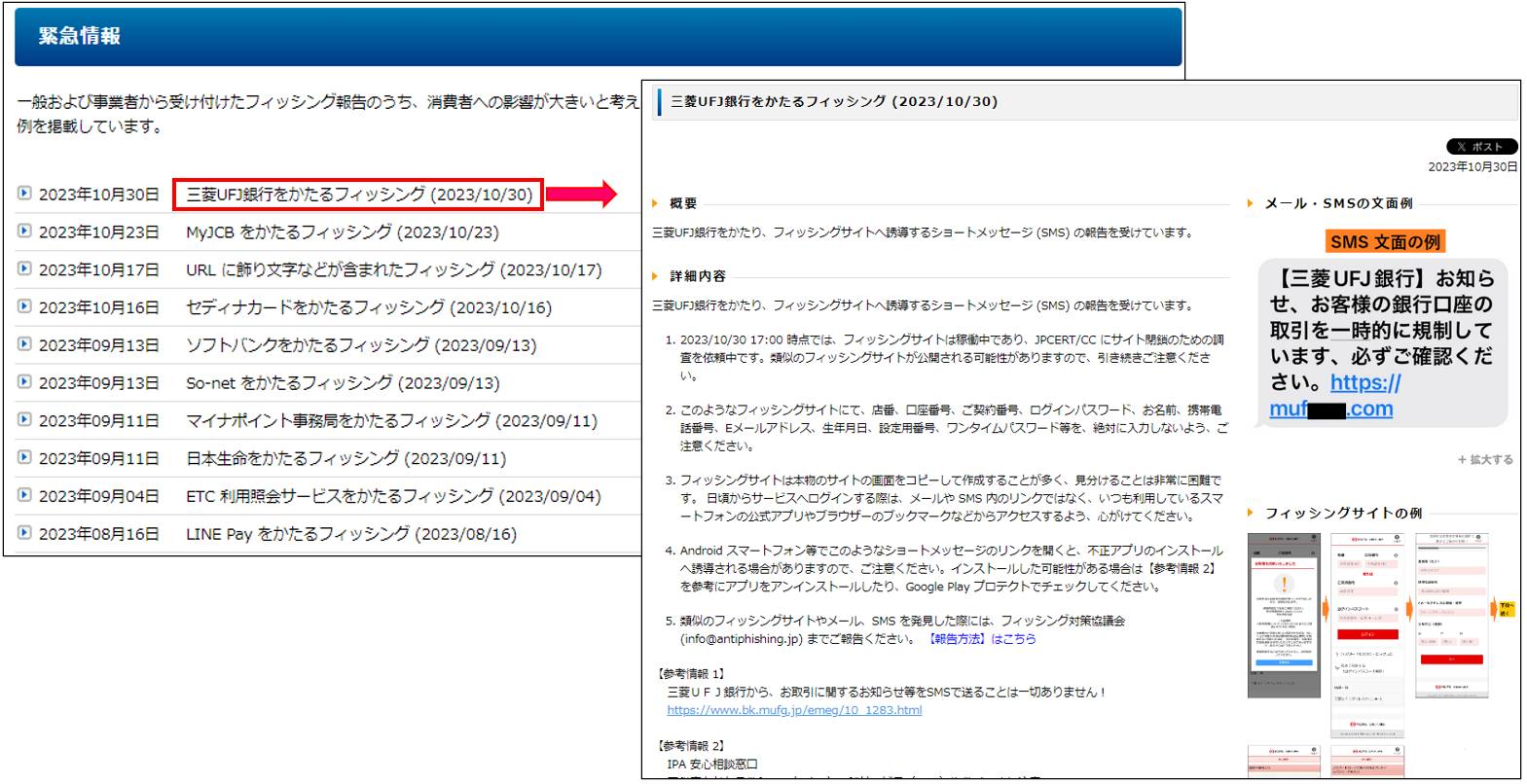Click the arrow icon beside 2023年10月30日
Image resolution: width=1527 pixels, height=784 pixels.
click(x=24, y=194)
